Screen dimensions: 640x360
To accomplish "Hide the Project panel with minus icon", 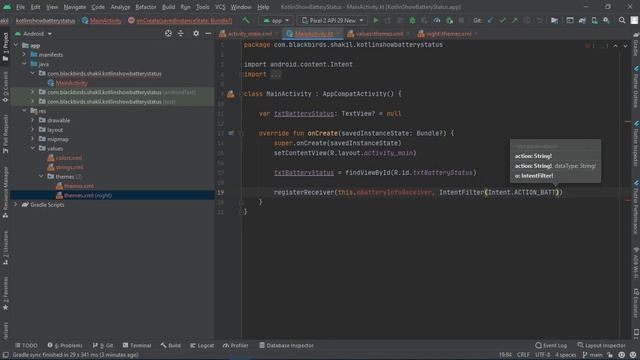I will (x=208, y=33).
